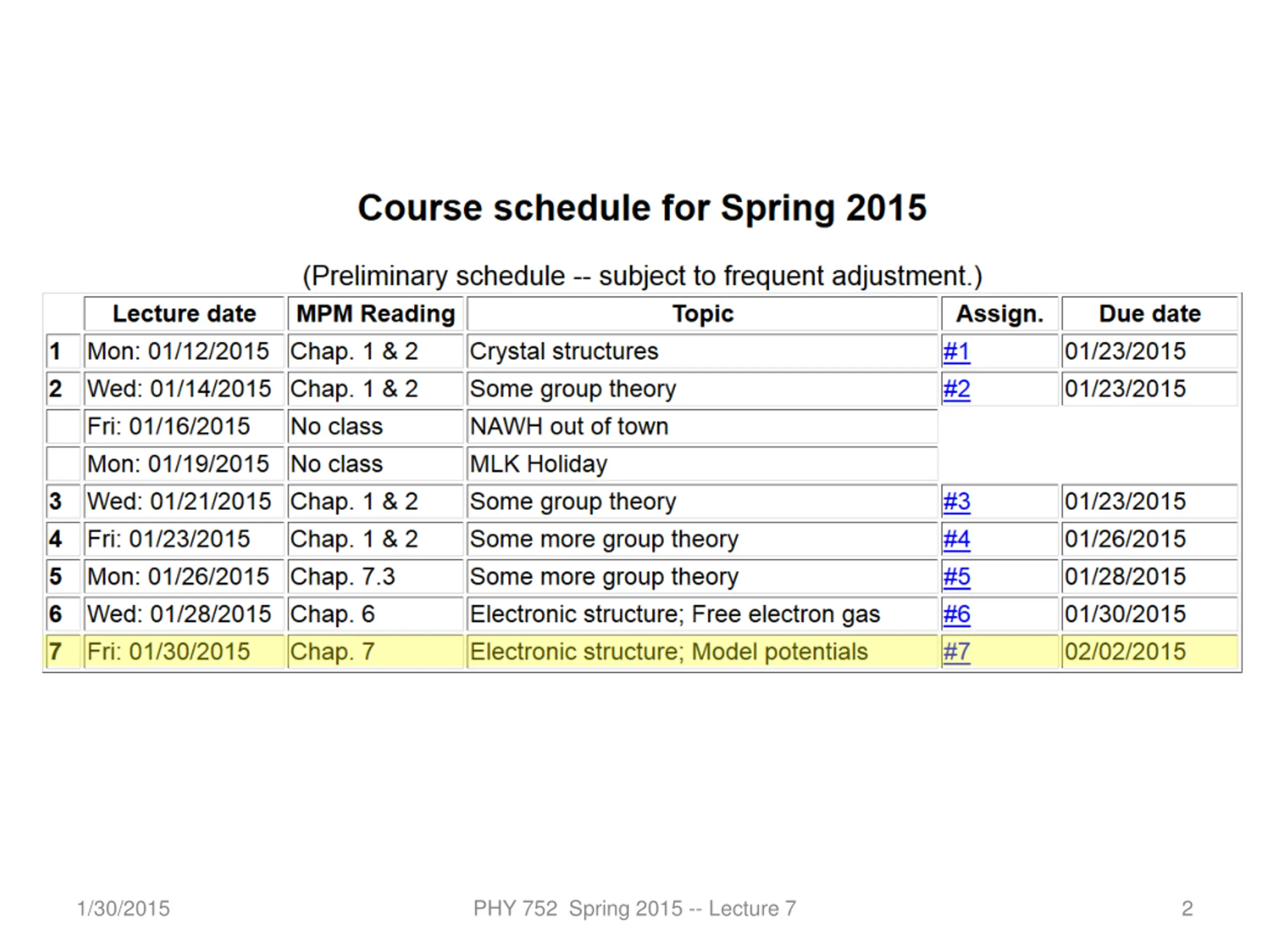Select the Crystal structures topic cell
The height and width of the screenshot is (952, 1270).
tap(703, 351)
